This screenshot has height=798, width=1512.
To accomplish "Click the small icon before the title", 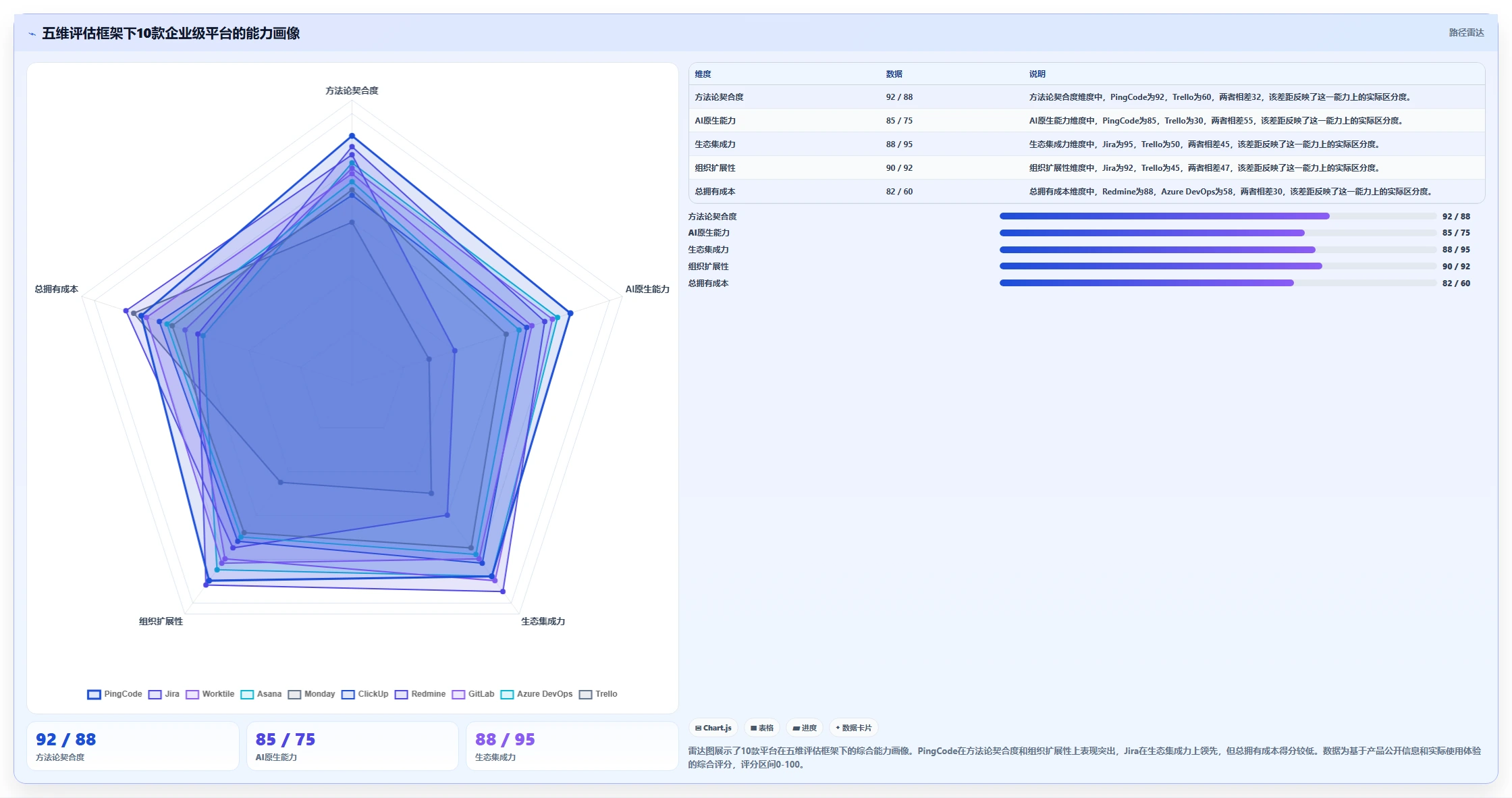I will click(x=32, y=34).
